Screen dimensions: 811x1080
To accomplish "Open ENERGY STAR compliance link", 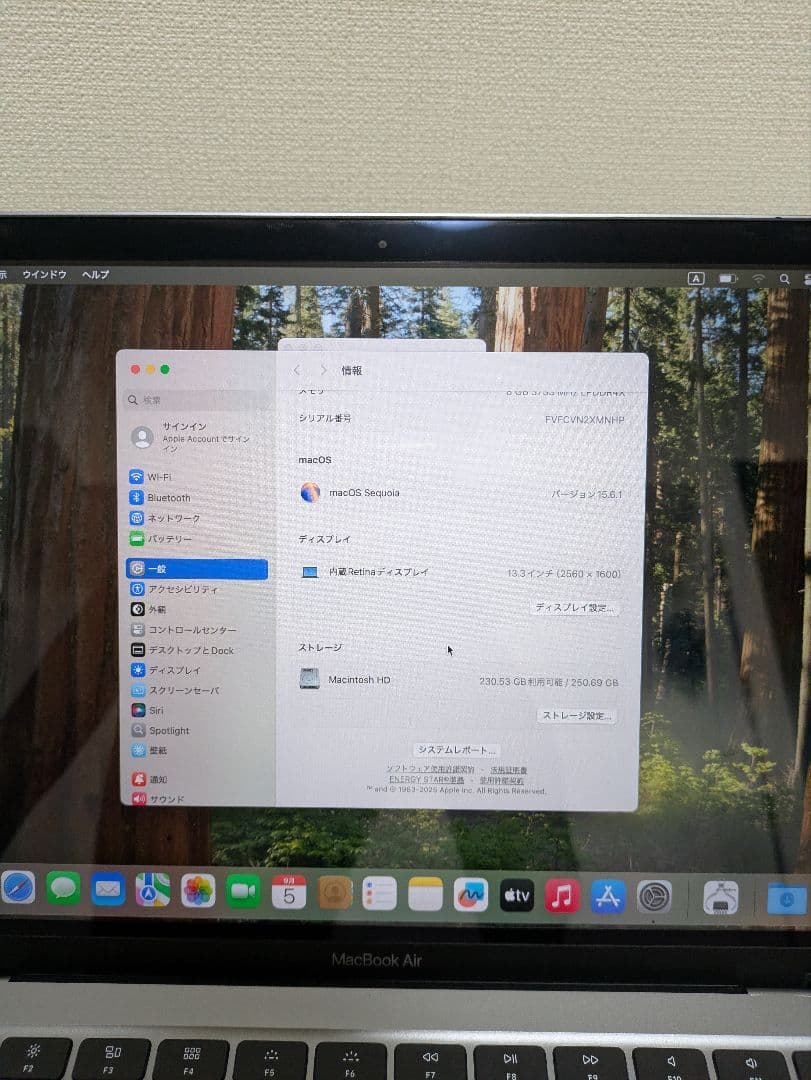I will 427,780.
